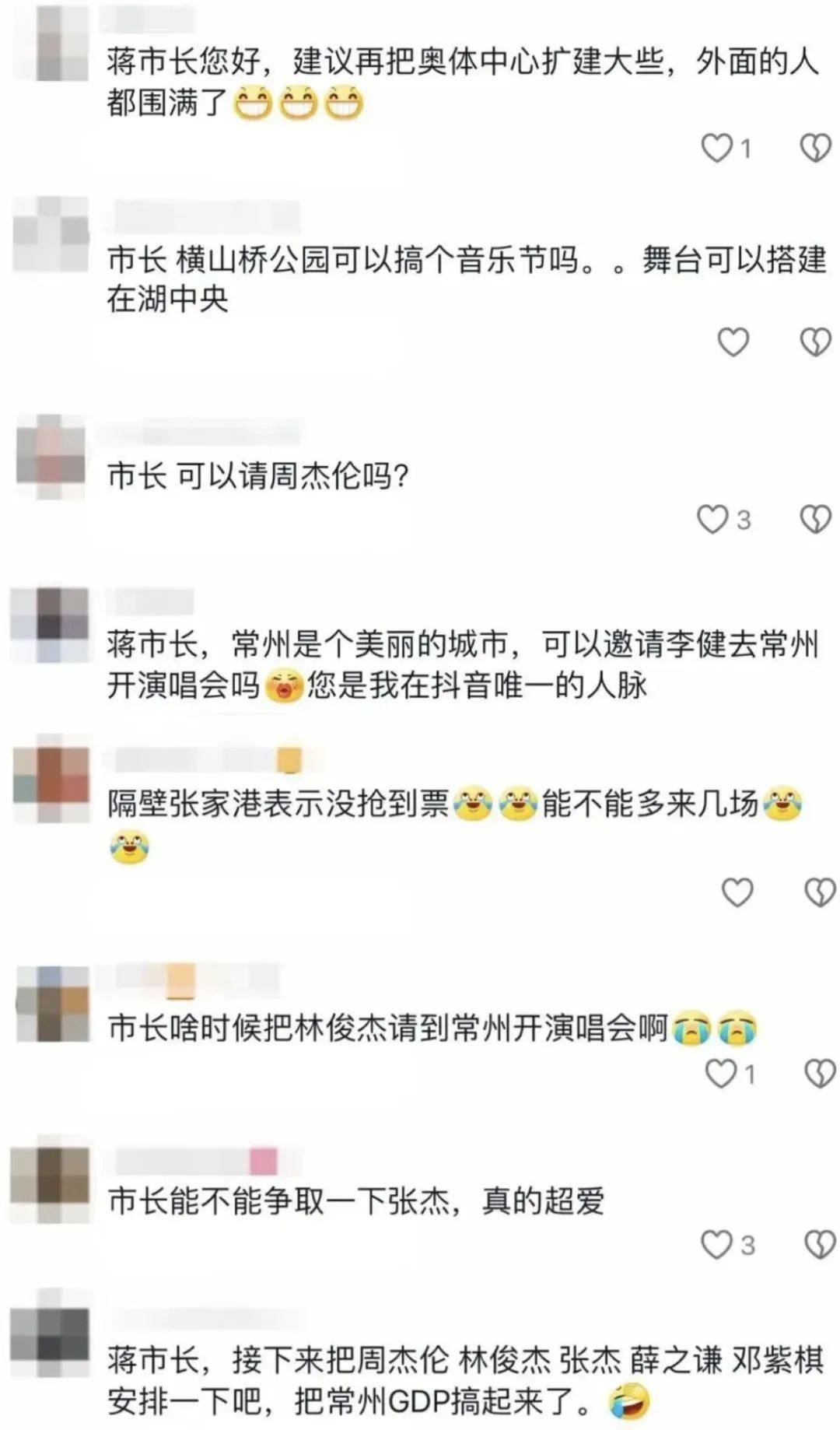Open avatar of the 张杰 commenter
Screen dimensions: 840x1430
coord(50,1185)
